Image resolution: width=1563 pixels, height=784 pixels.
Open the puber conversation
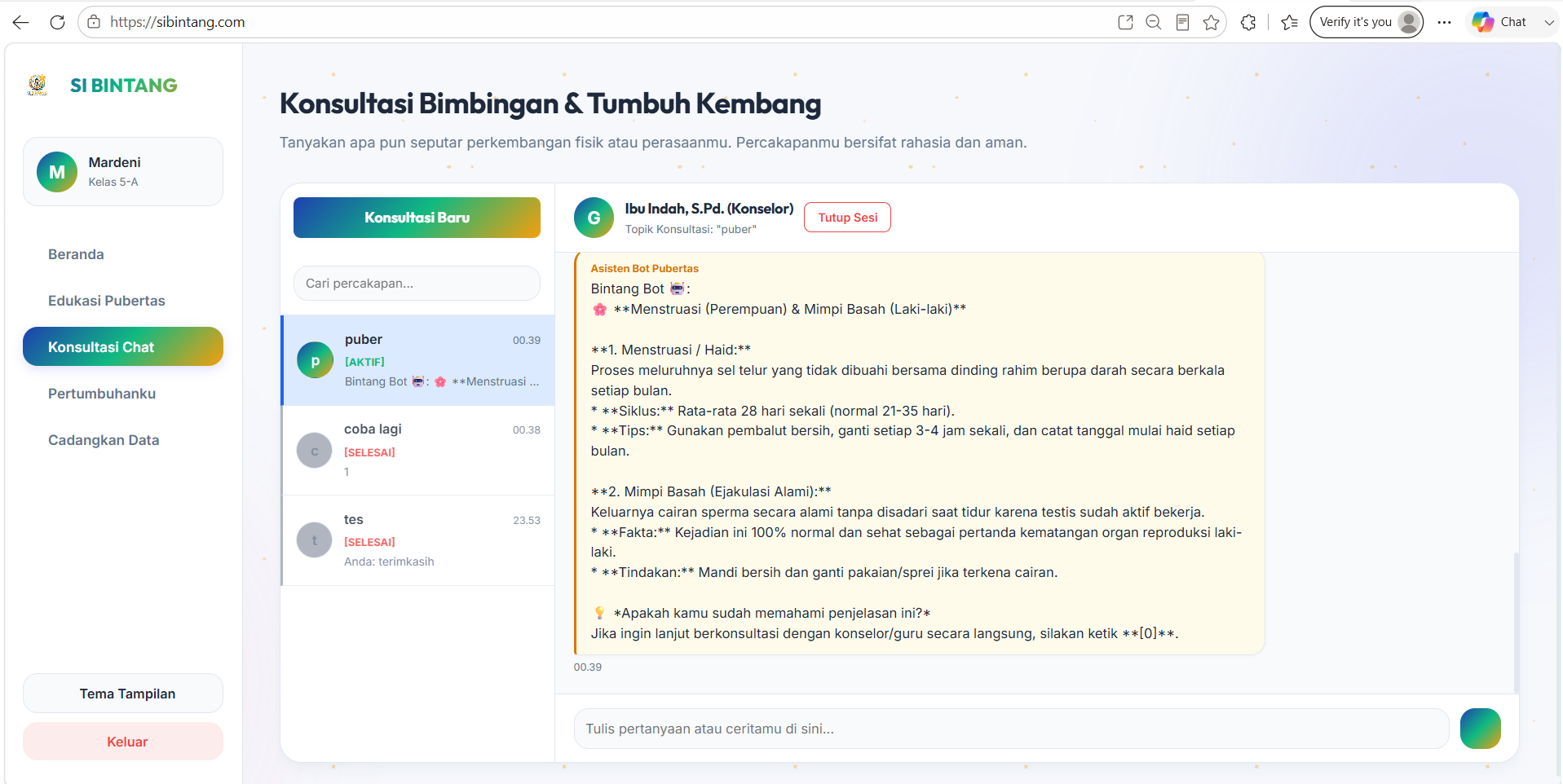click(418, 360)
